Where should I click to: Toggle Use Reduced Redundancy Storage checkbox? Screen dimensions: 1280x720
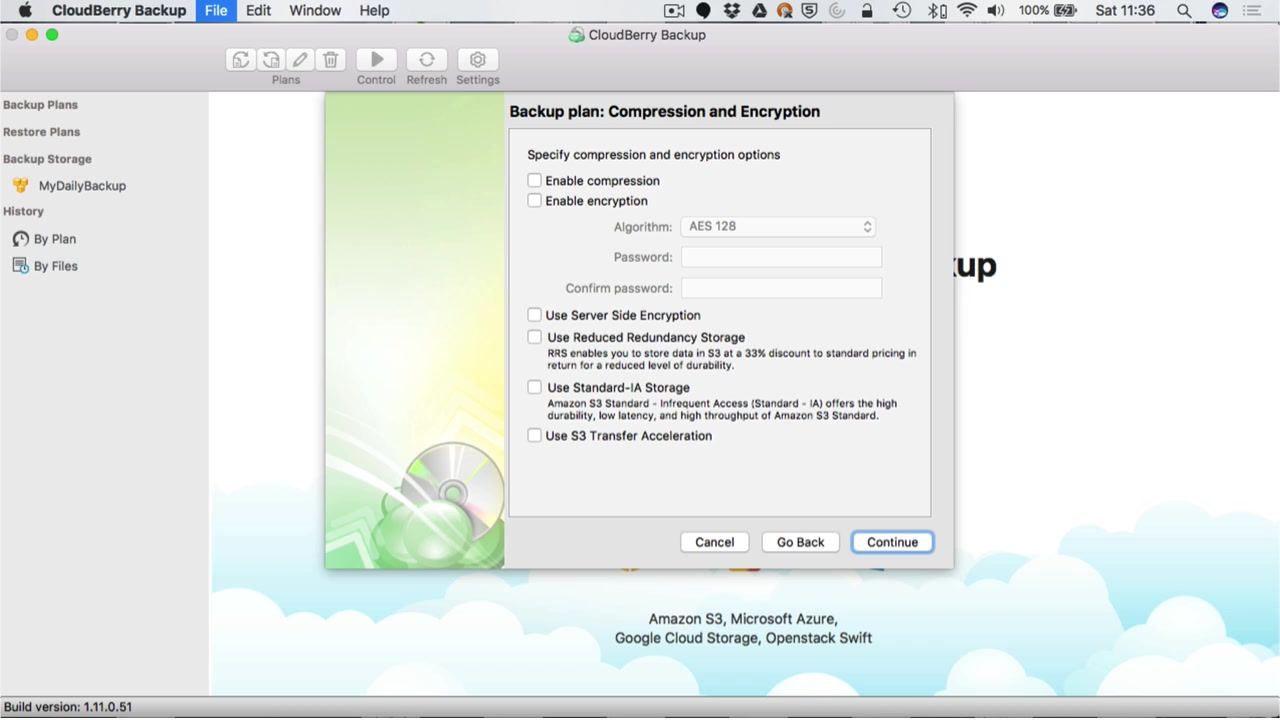click(535, 337)
